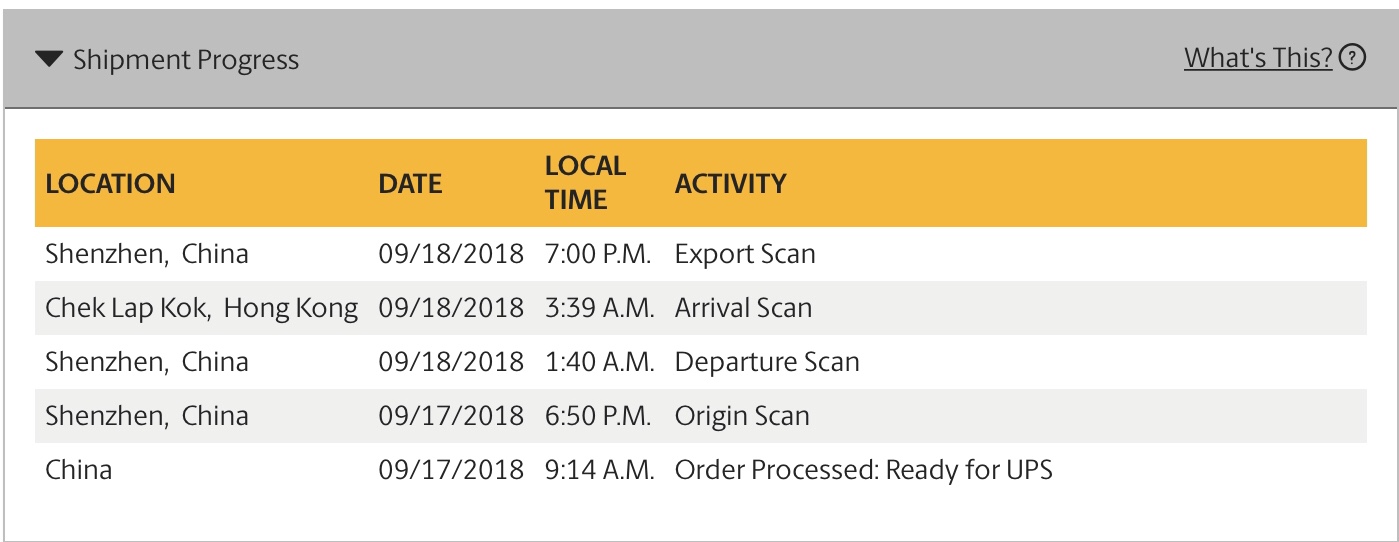Screen dimensions: 1399x542
Task: Select the Arrival Scan activity entry
Action: (x=743, y=308)
